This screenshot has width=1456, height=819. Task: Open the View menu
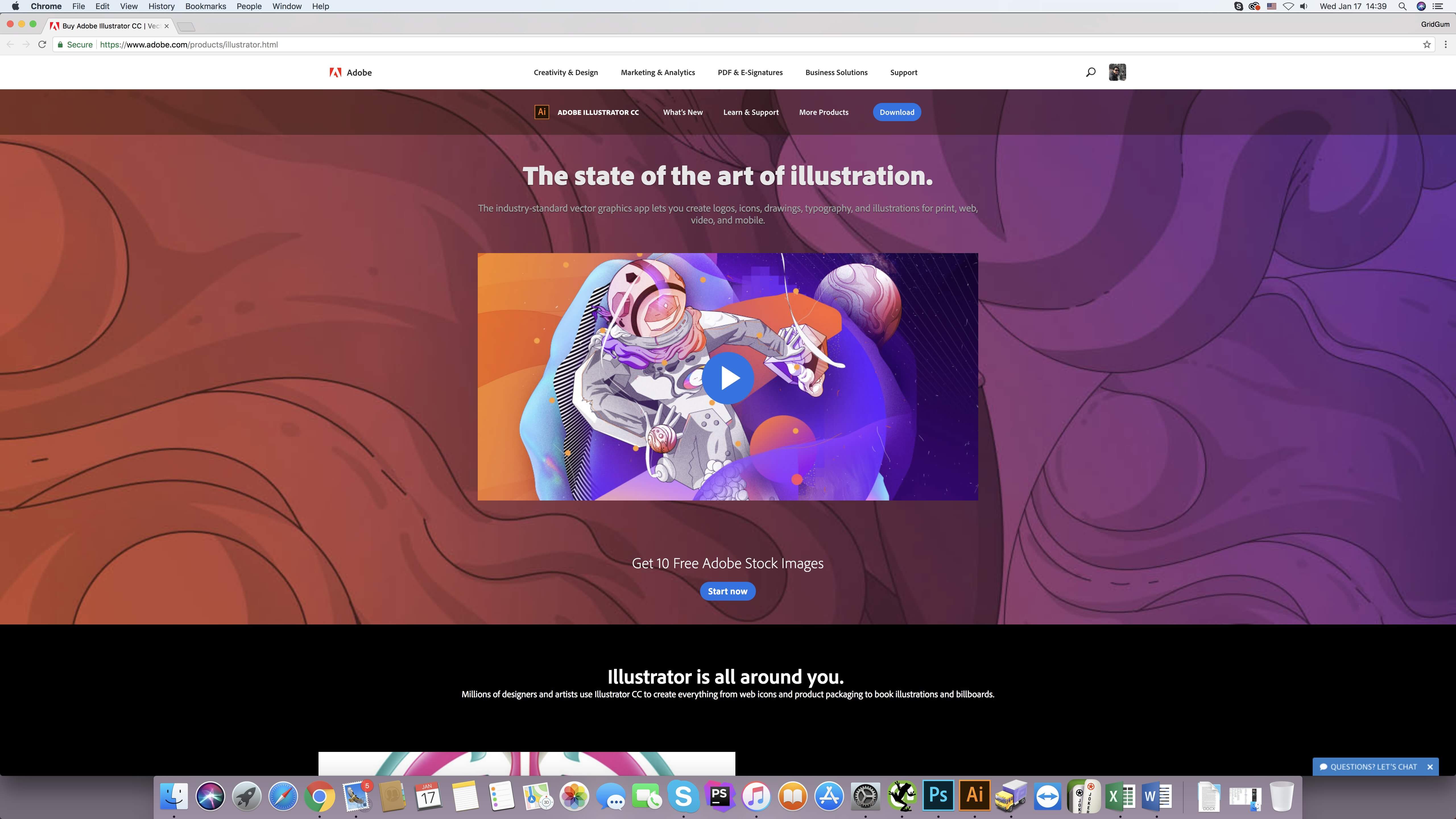[129, 6]
